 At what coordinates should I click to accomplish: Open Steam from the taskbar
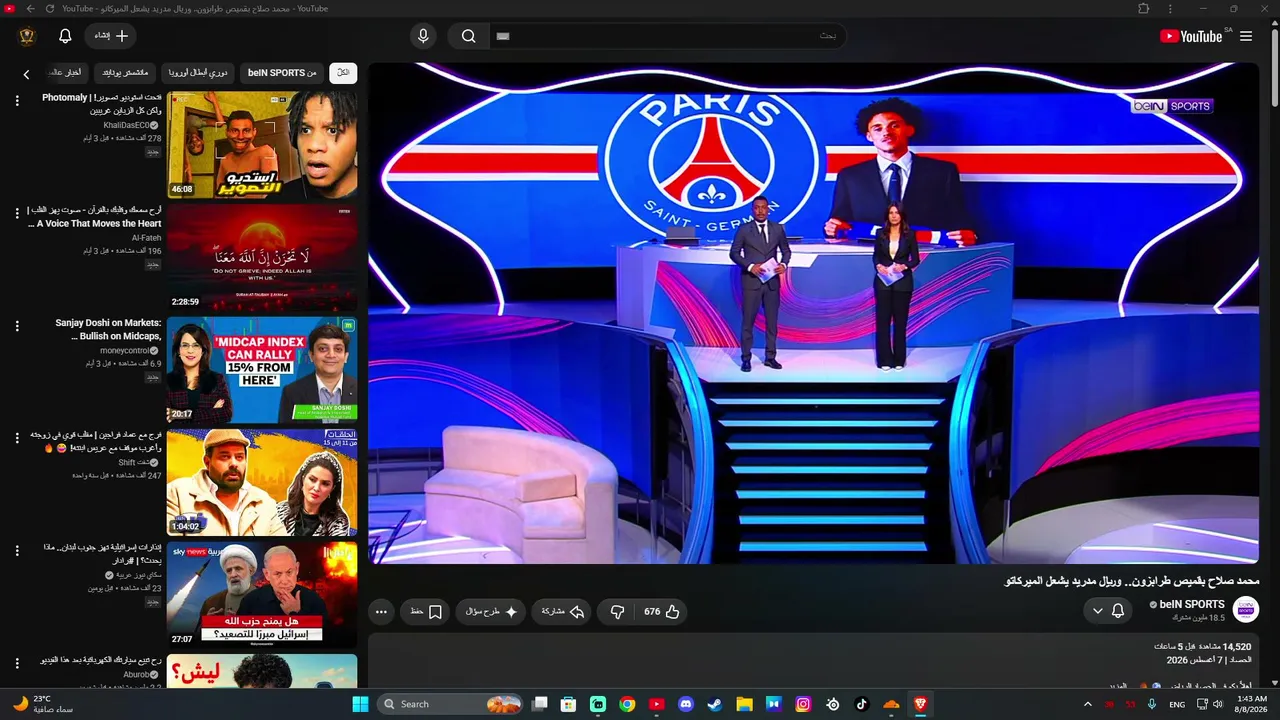pos(715,704)
